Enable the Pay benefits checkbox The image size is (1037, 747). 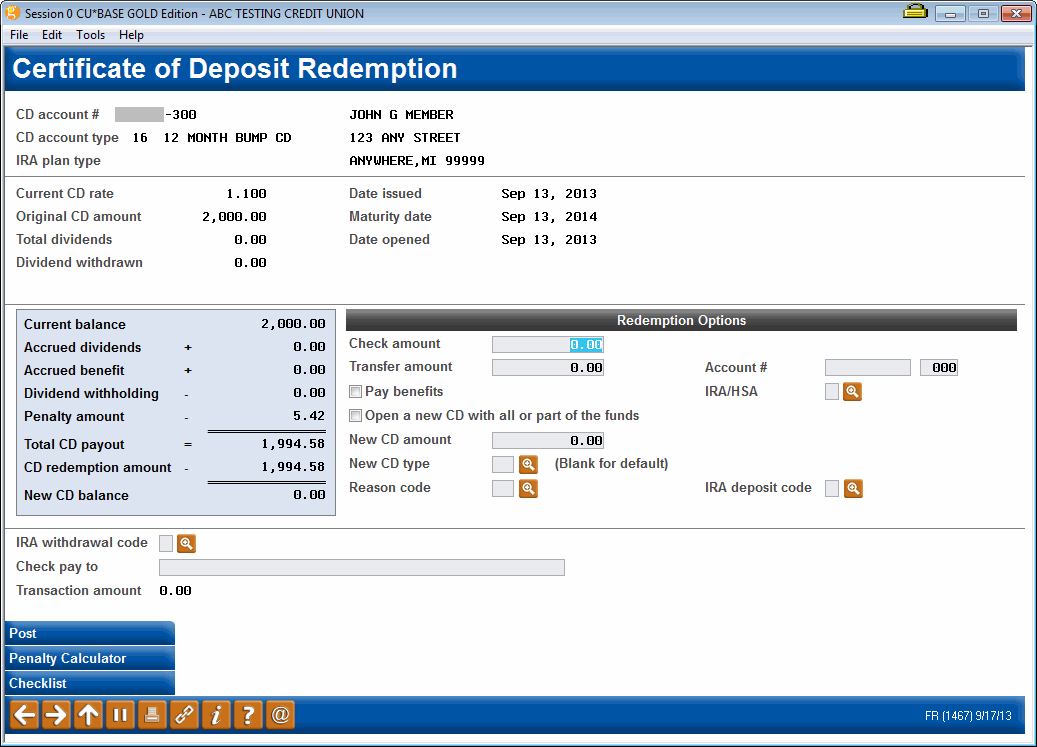(355, 391)
